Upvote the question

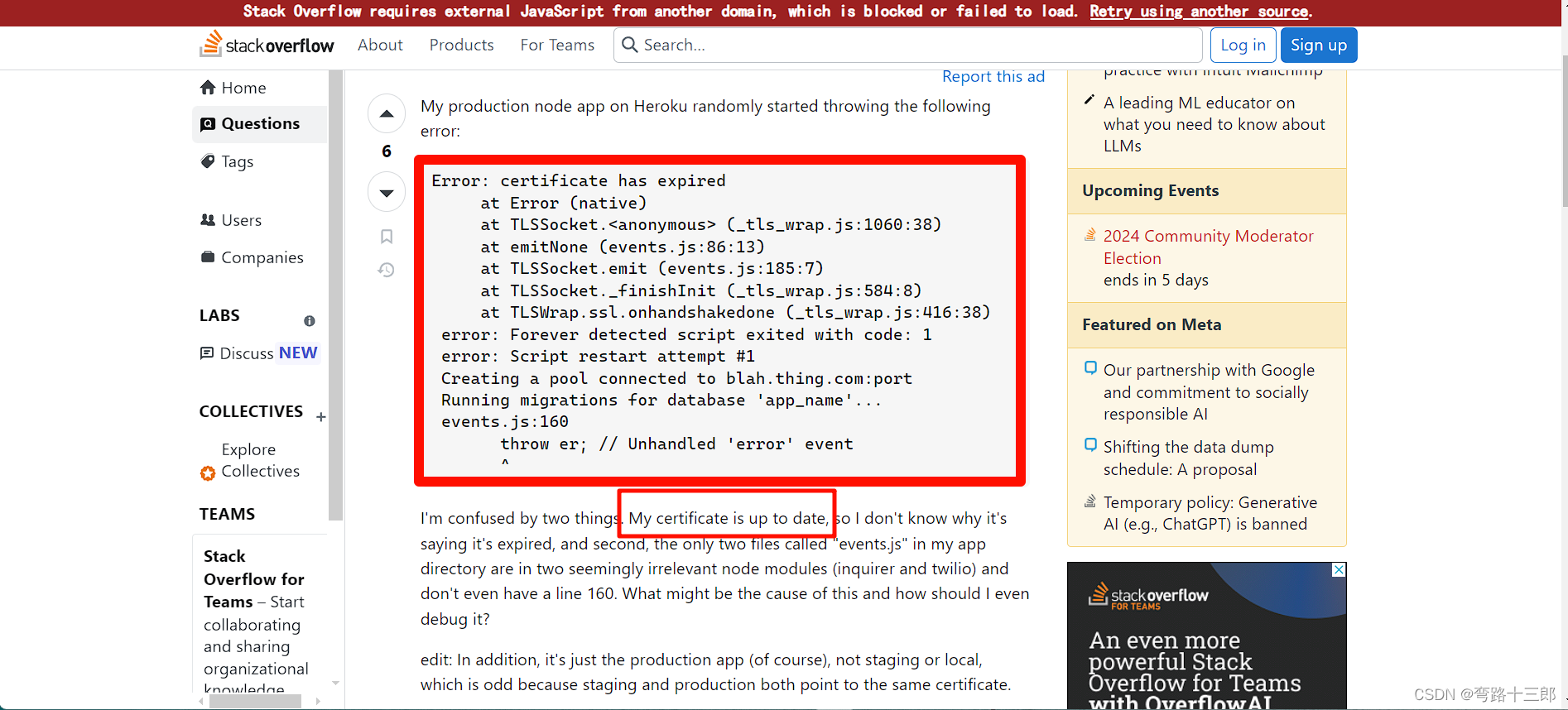[387, 113]
